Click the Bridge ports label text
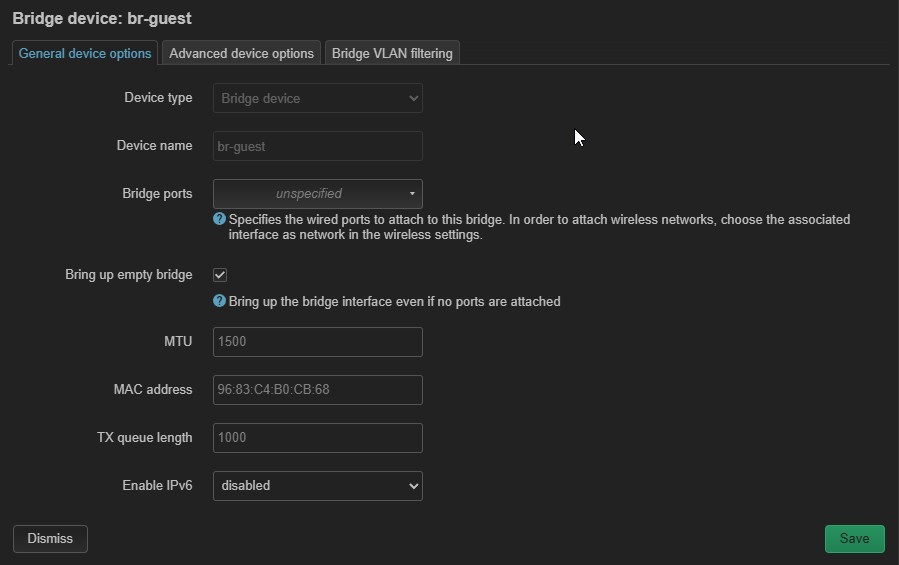This screenshot has height=565, width=899. [x=157, y=194]
